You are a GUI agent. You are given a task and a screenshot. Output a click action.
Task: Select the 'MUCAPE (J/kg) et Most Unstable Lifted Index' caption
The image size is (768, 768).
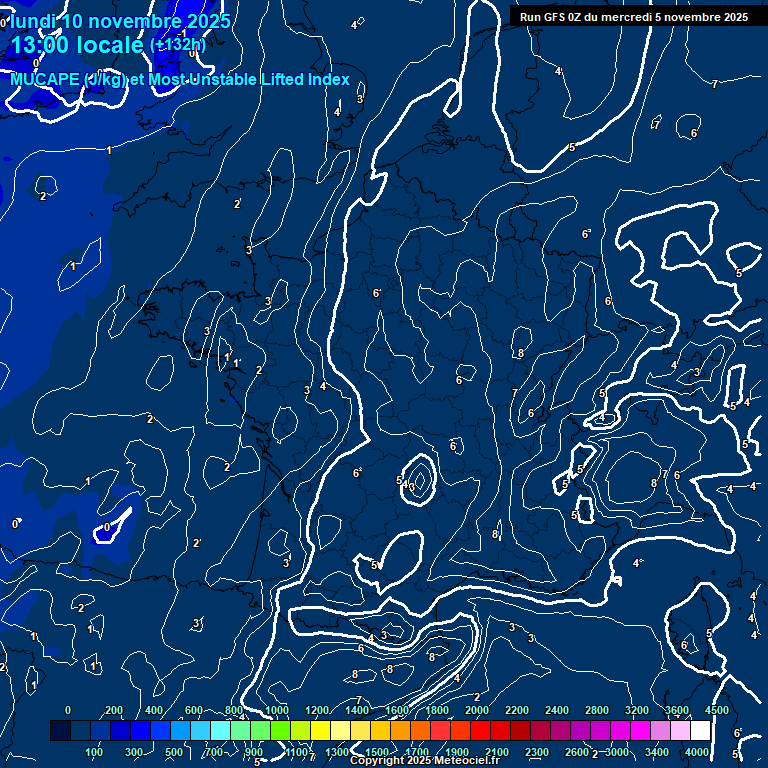[180, 79]
